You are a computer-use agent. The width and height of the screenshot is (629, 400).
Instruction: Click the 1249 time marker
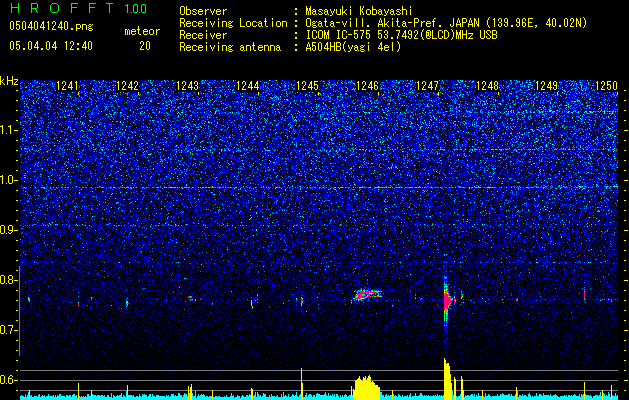tap(547, 86)
